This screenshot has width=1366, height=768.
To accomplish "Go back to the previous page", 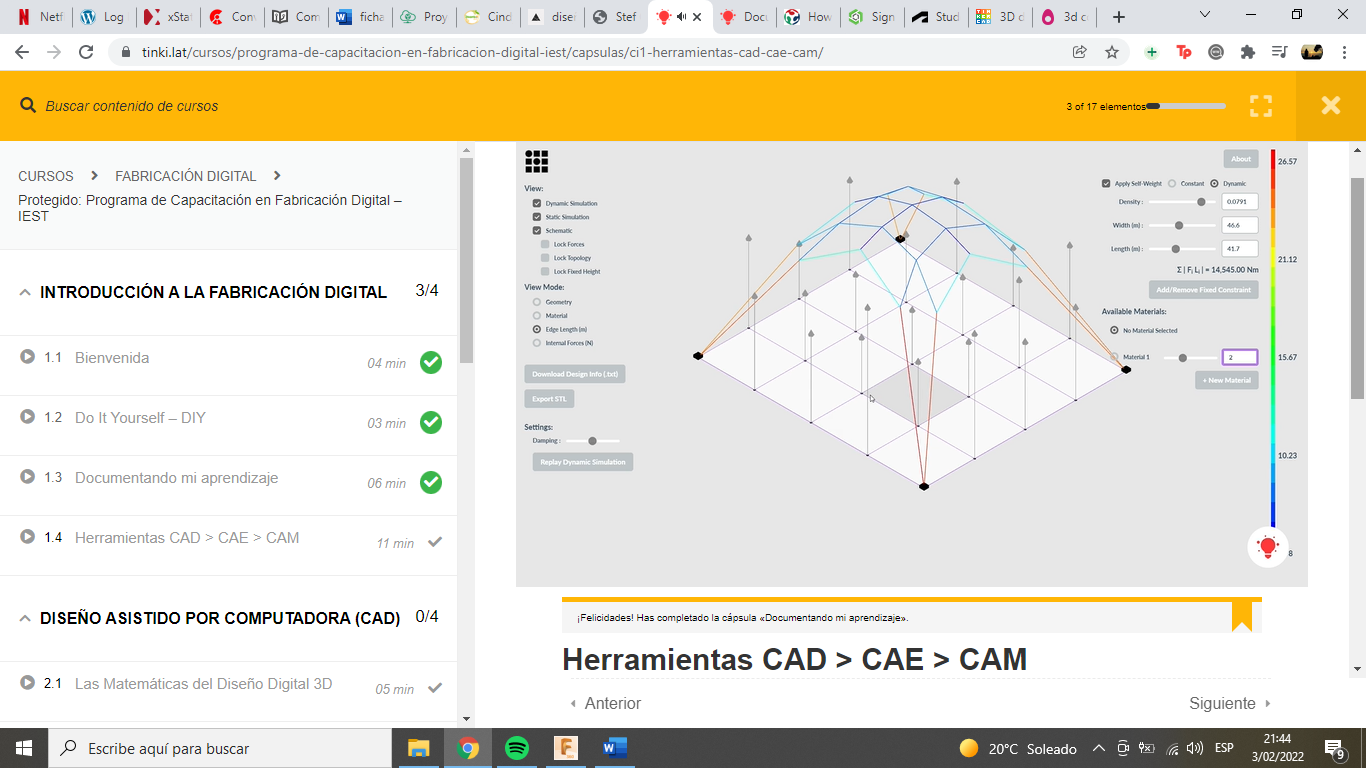I will (22, 52).
